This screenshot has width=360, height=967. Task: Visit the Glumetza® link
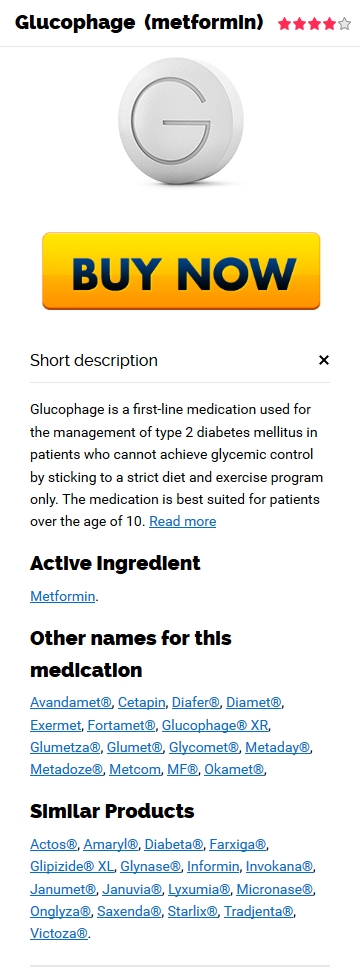(x=65, y=747)
